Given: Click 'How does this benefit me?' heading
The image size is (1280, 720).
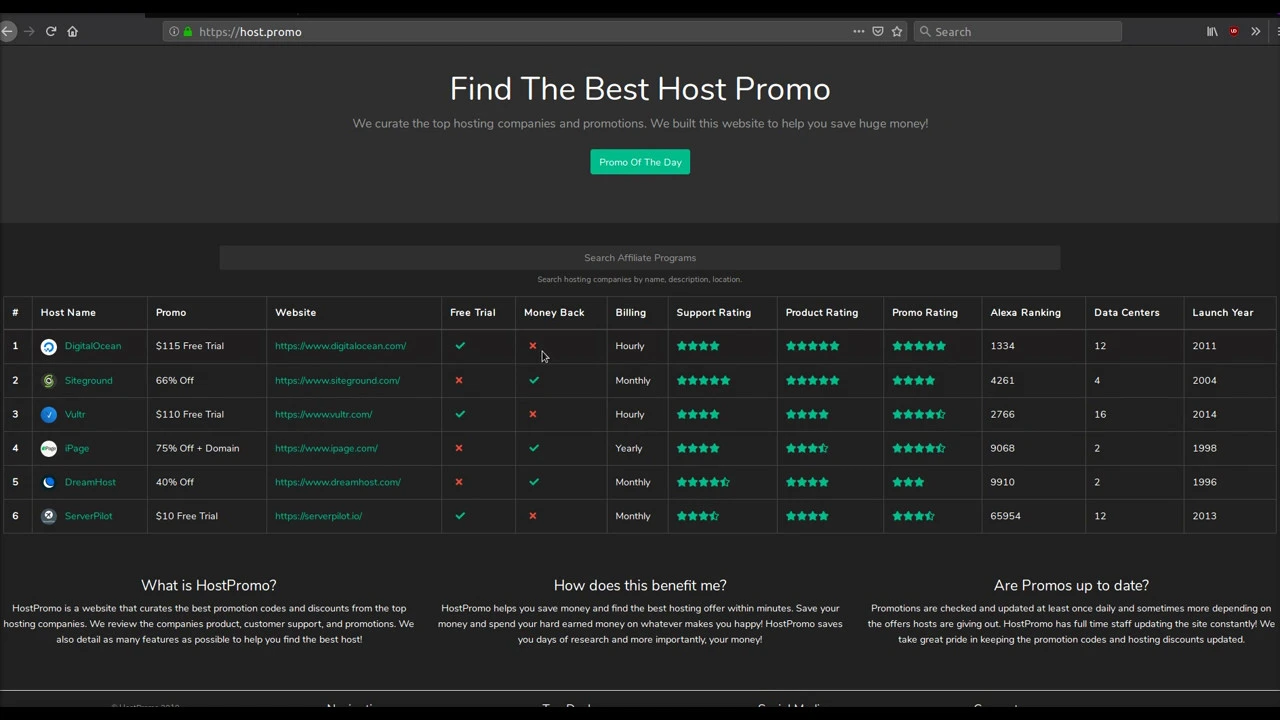Looking at the screenshot, I should 640,586.
